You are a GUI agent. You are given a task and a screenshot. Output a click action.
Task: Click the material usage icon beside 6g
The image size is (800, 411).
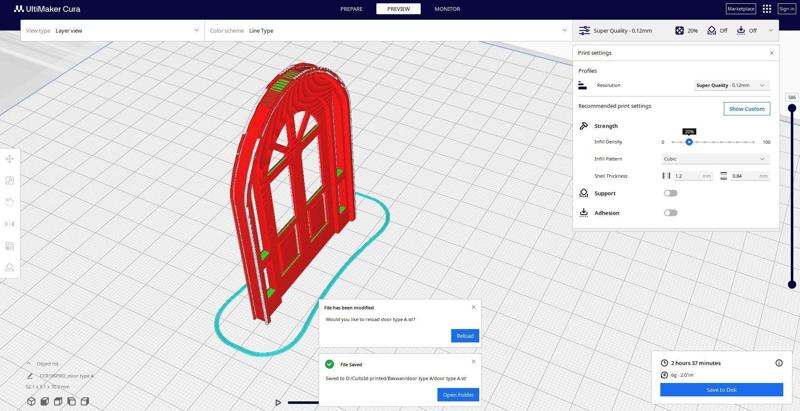pos(664,375)
